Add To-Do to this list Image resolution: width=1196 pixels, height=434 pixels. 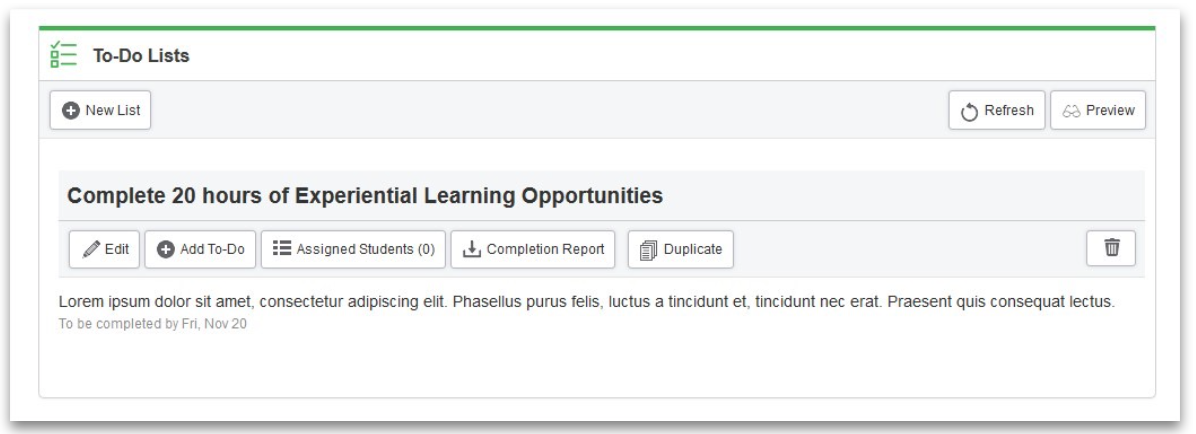click(201, 249)
